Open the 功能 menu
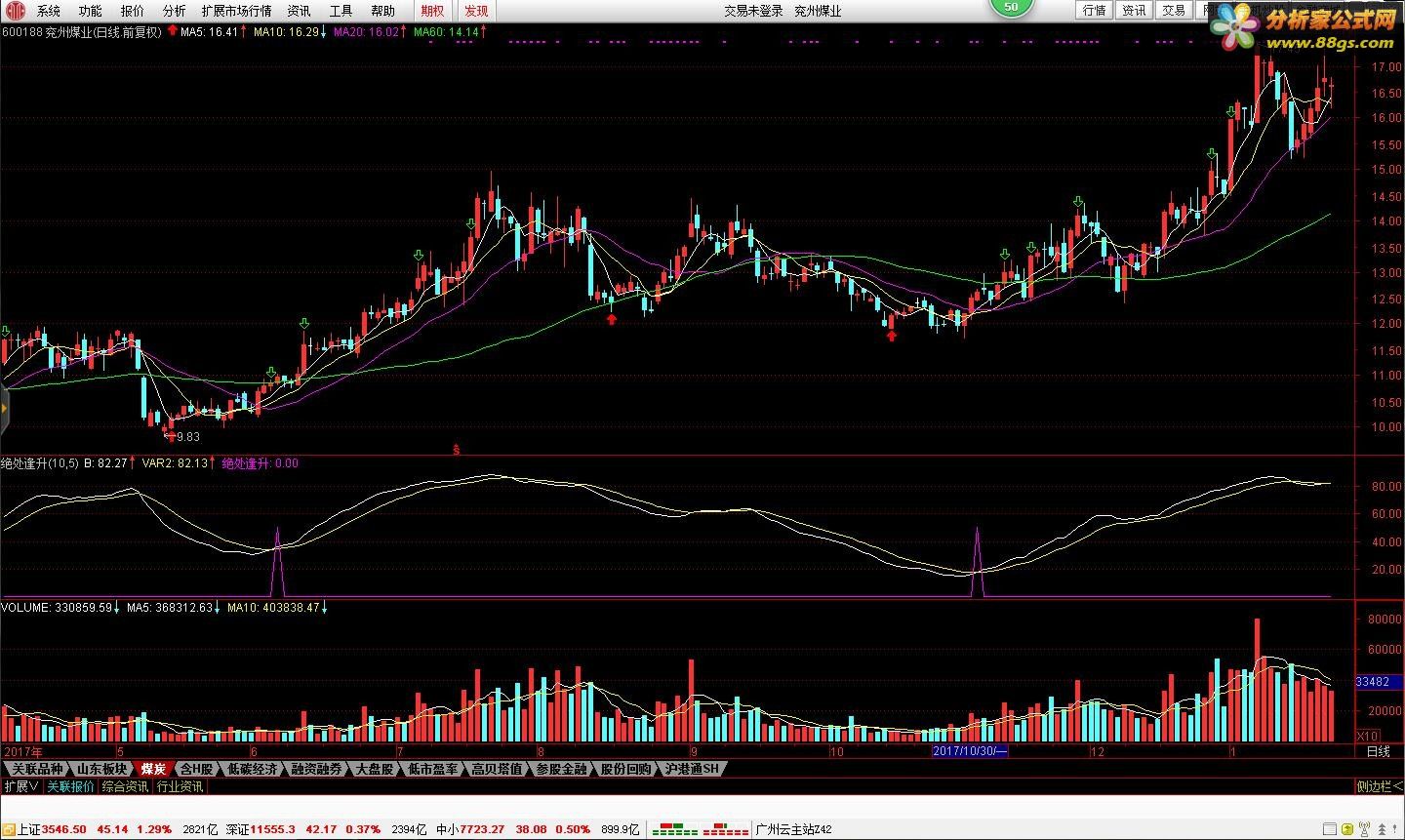 90,11
